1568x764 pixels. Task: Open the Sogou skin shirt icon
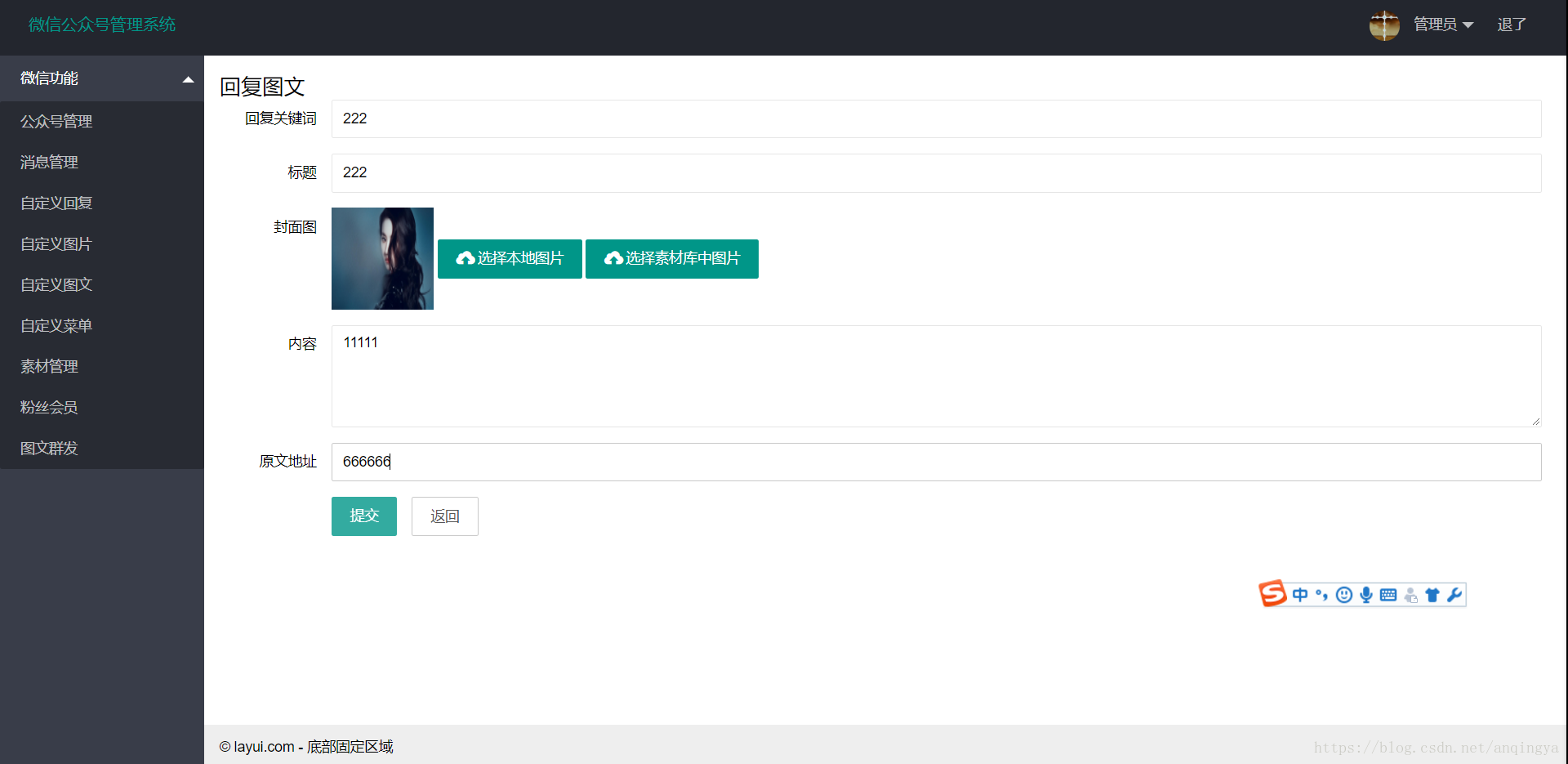(1432, 595)
